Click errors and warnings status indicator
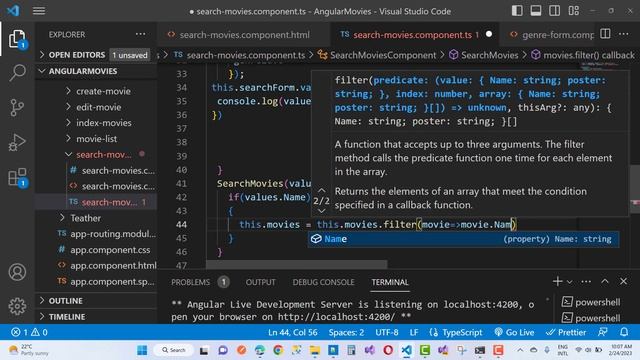 [29, 332]
